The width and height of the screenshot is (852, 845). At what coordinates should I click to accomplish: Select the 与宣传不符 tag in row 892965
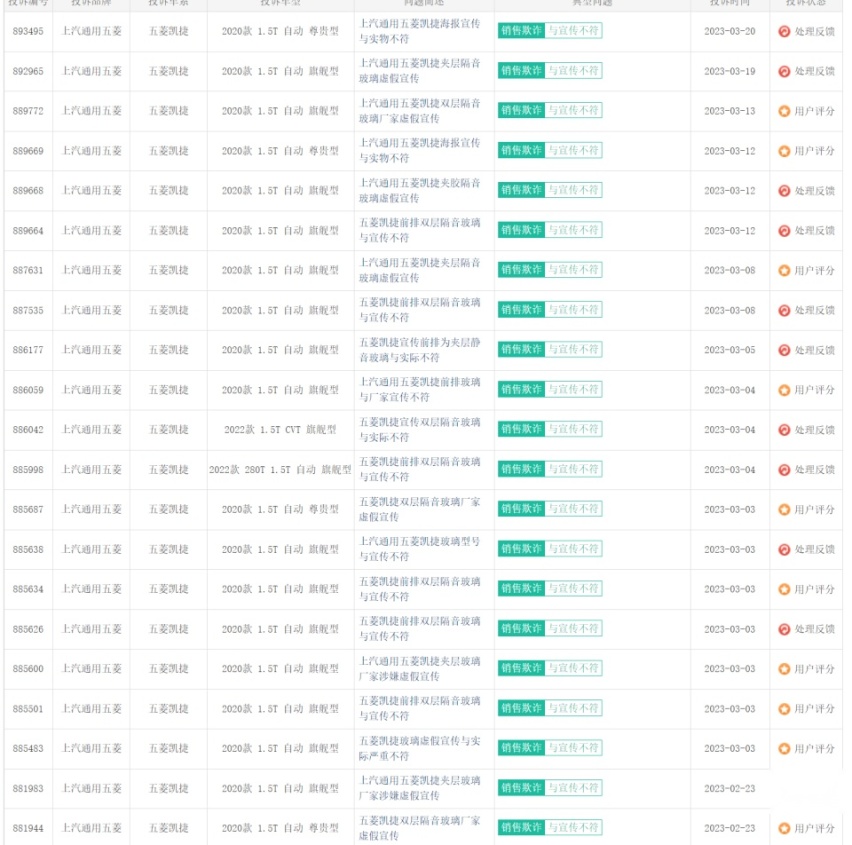[x=573, y=71]
